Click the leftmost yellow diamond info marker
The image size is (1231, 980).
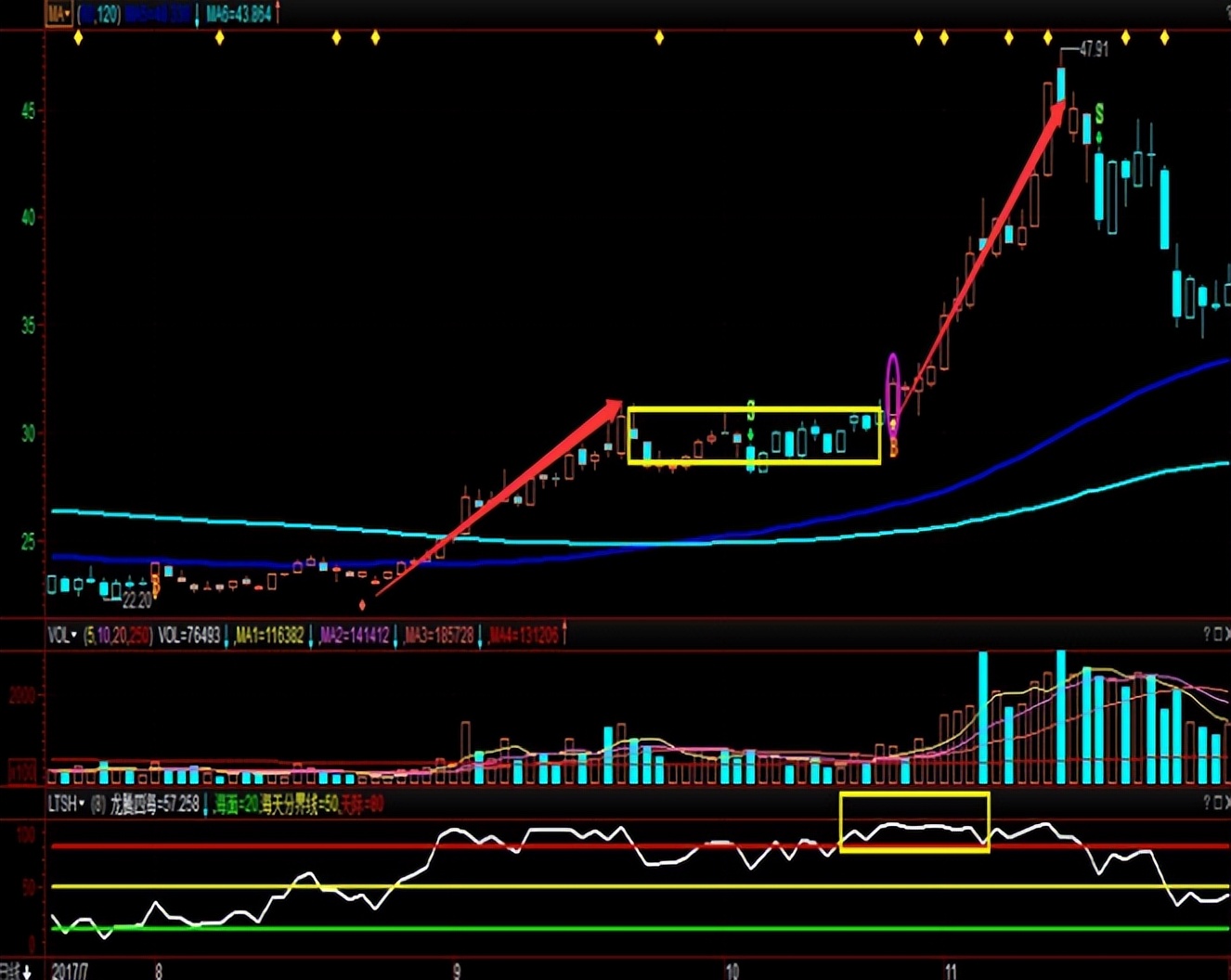tap(78, 38)
